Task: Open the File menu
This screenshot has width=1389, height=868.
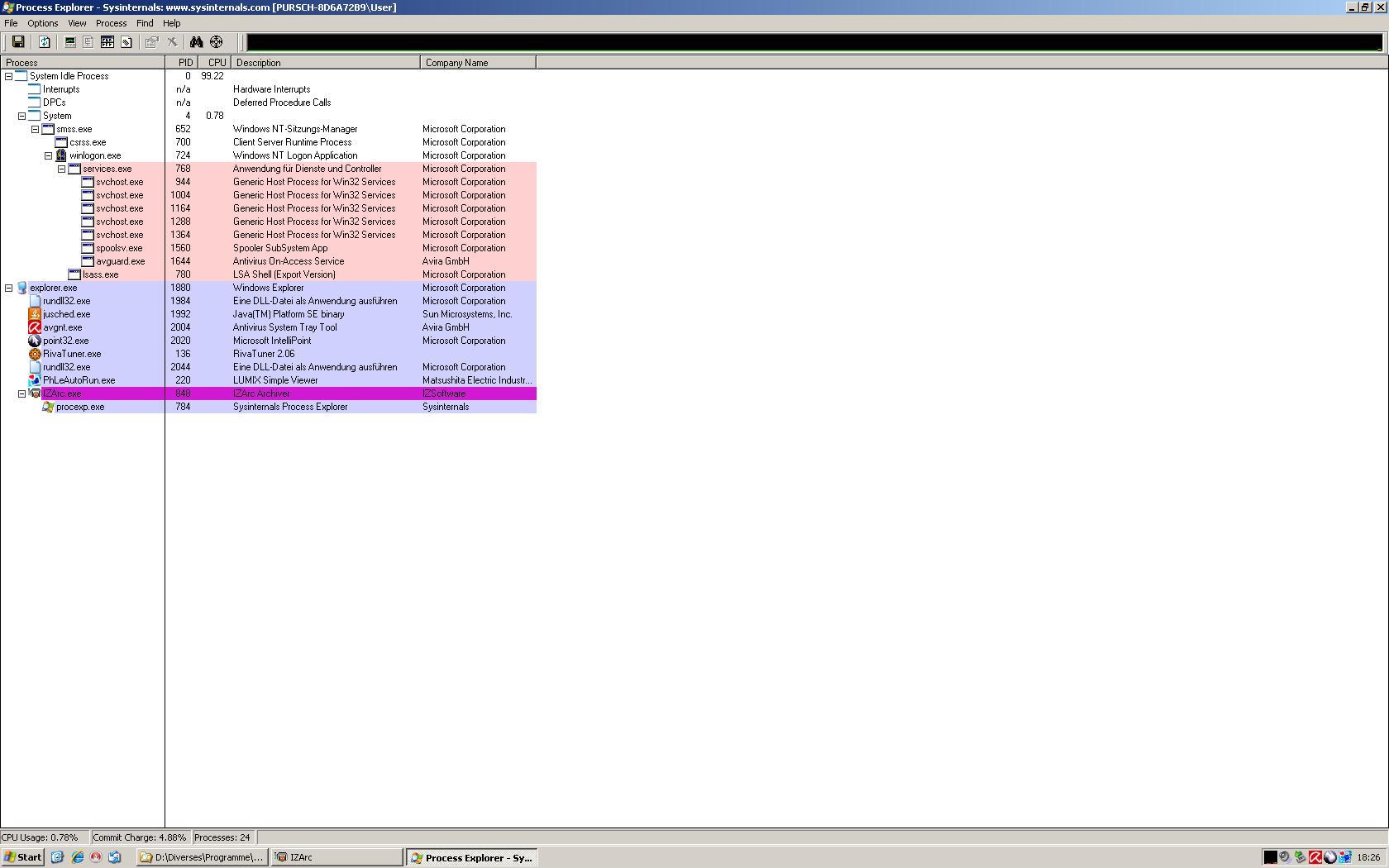Action: 11,23
